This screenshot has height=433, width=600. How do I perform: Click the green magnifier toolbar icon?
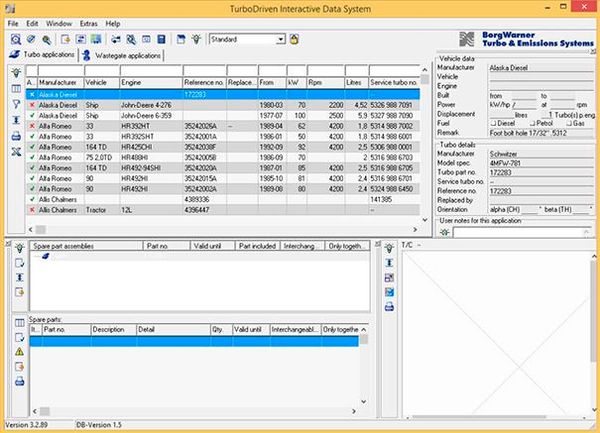click(x=47, y=39)
